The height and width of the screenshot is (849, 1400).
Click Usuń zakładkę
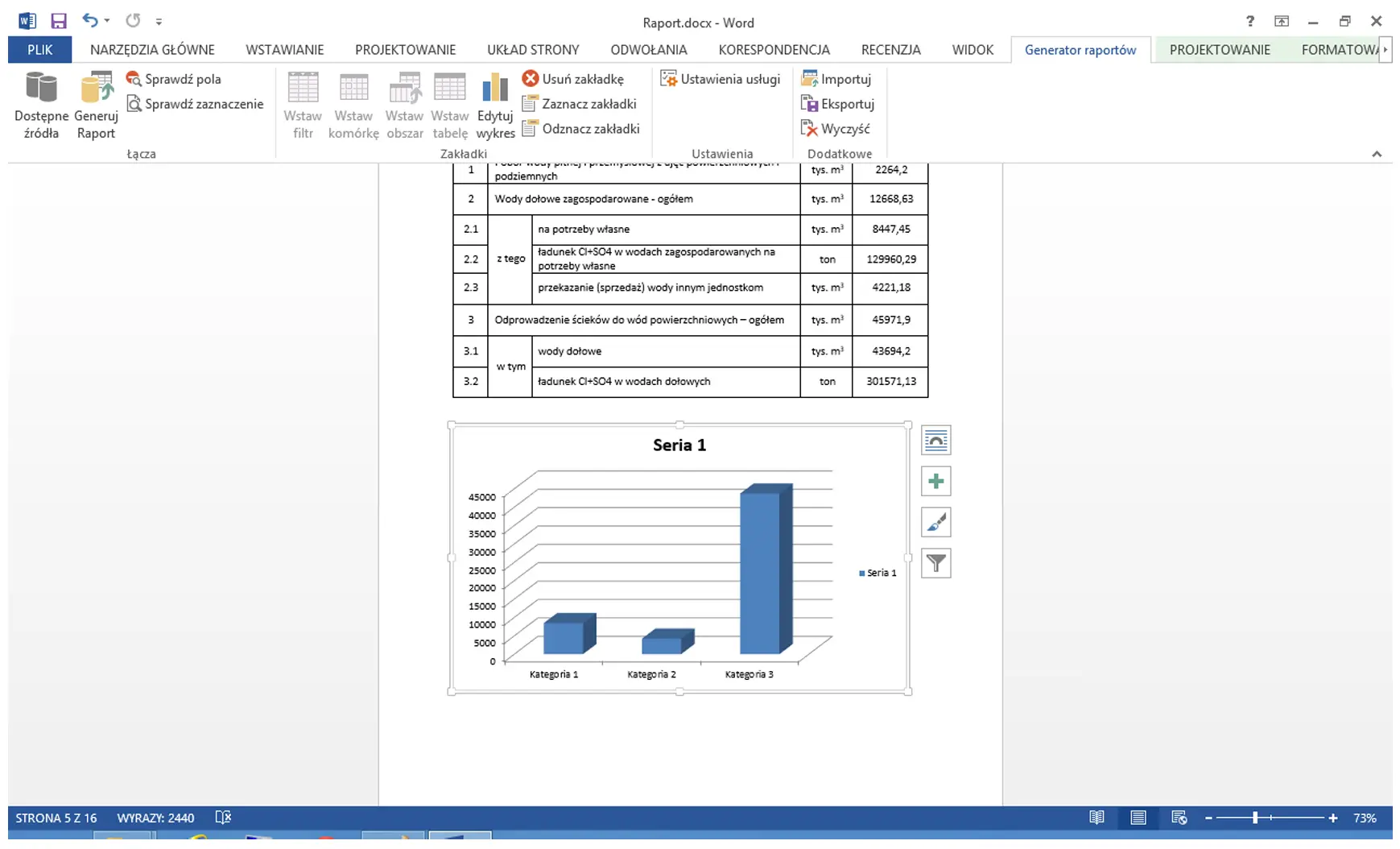(573, 79)
